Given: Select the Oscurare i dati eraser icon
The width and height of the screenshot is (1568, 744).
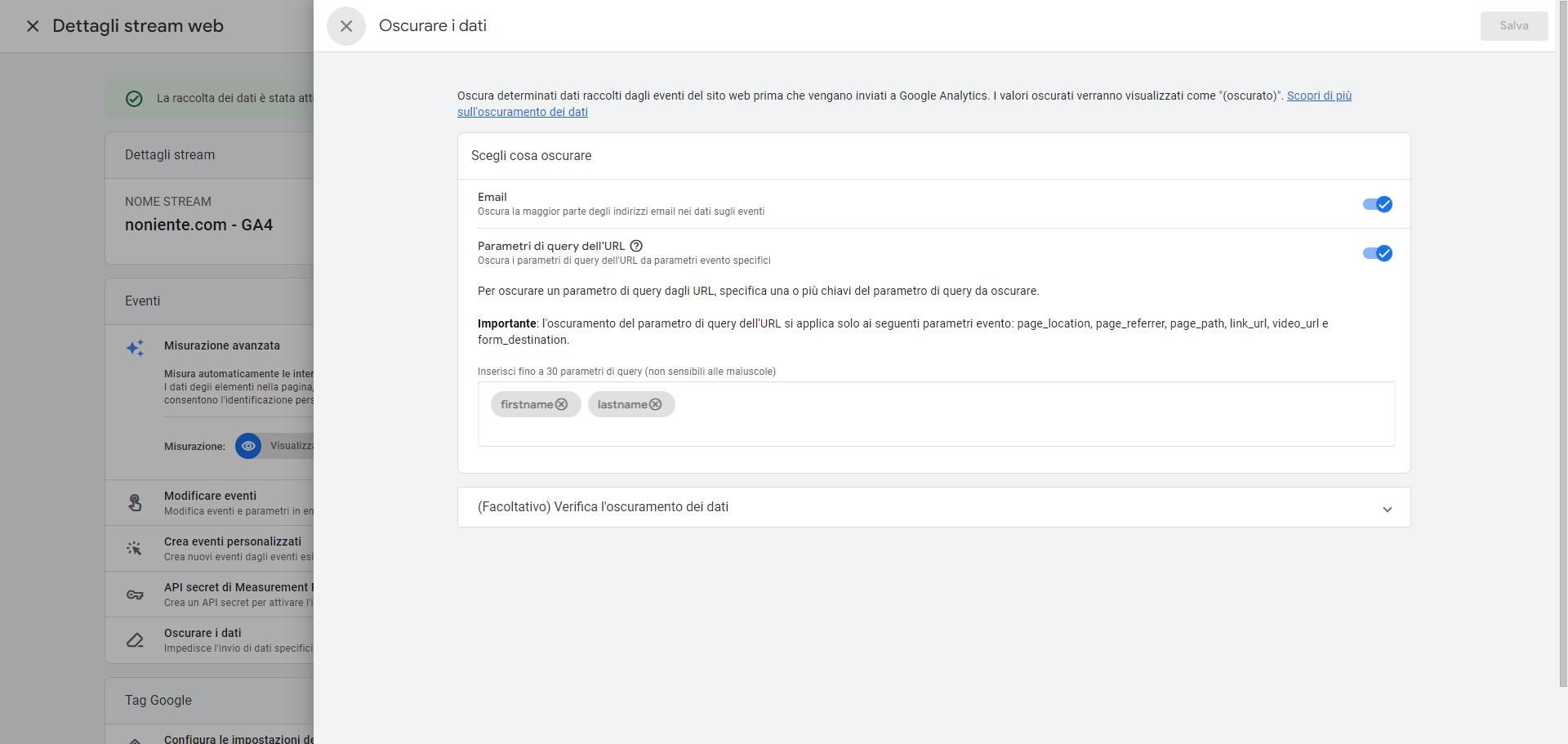Looking at the screenshot, I should click(x=136, y=639).
